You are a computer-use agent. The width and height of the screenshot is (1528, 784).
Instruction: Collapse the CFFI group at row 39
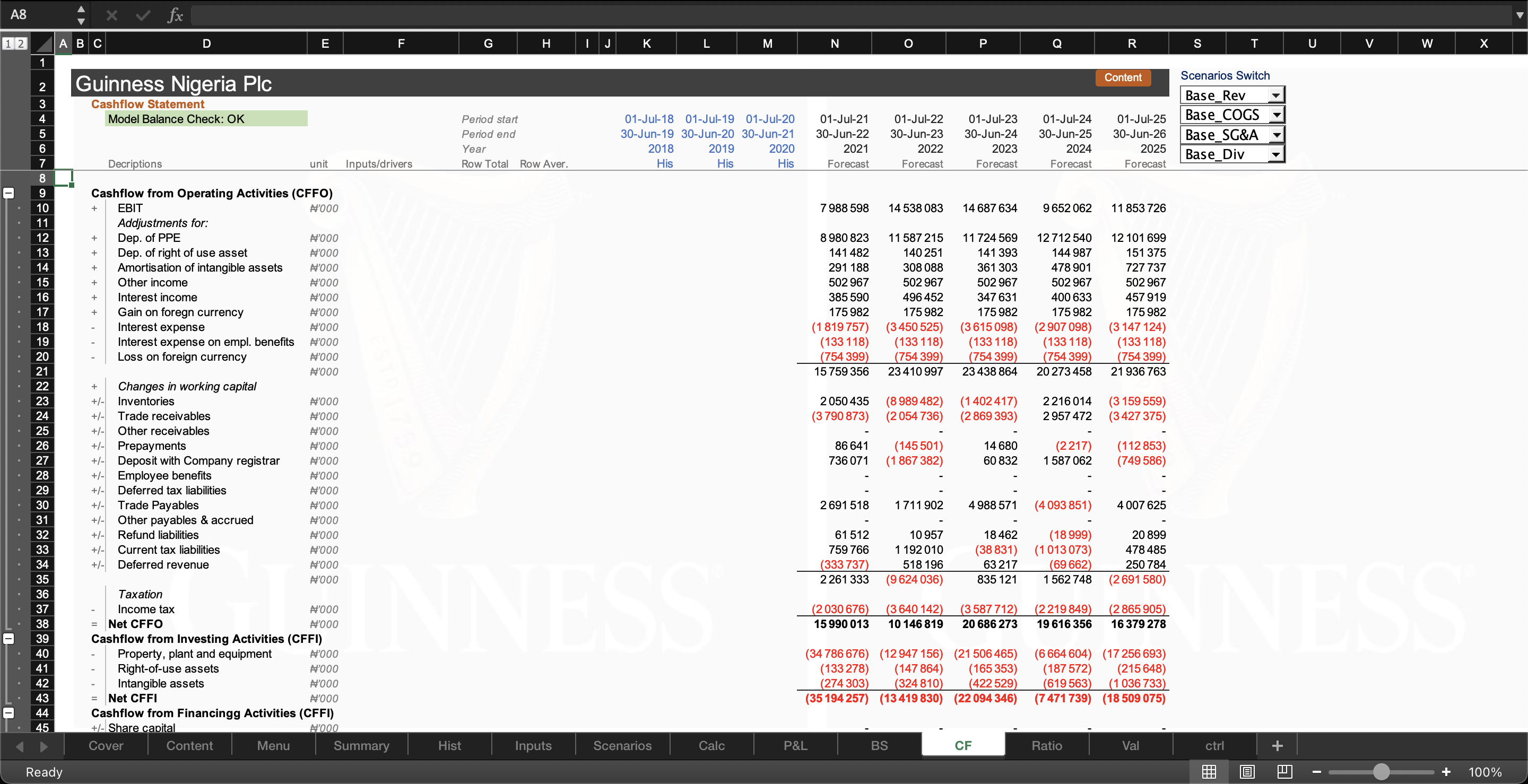8,639
